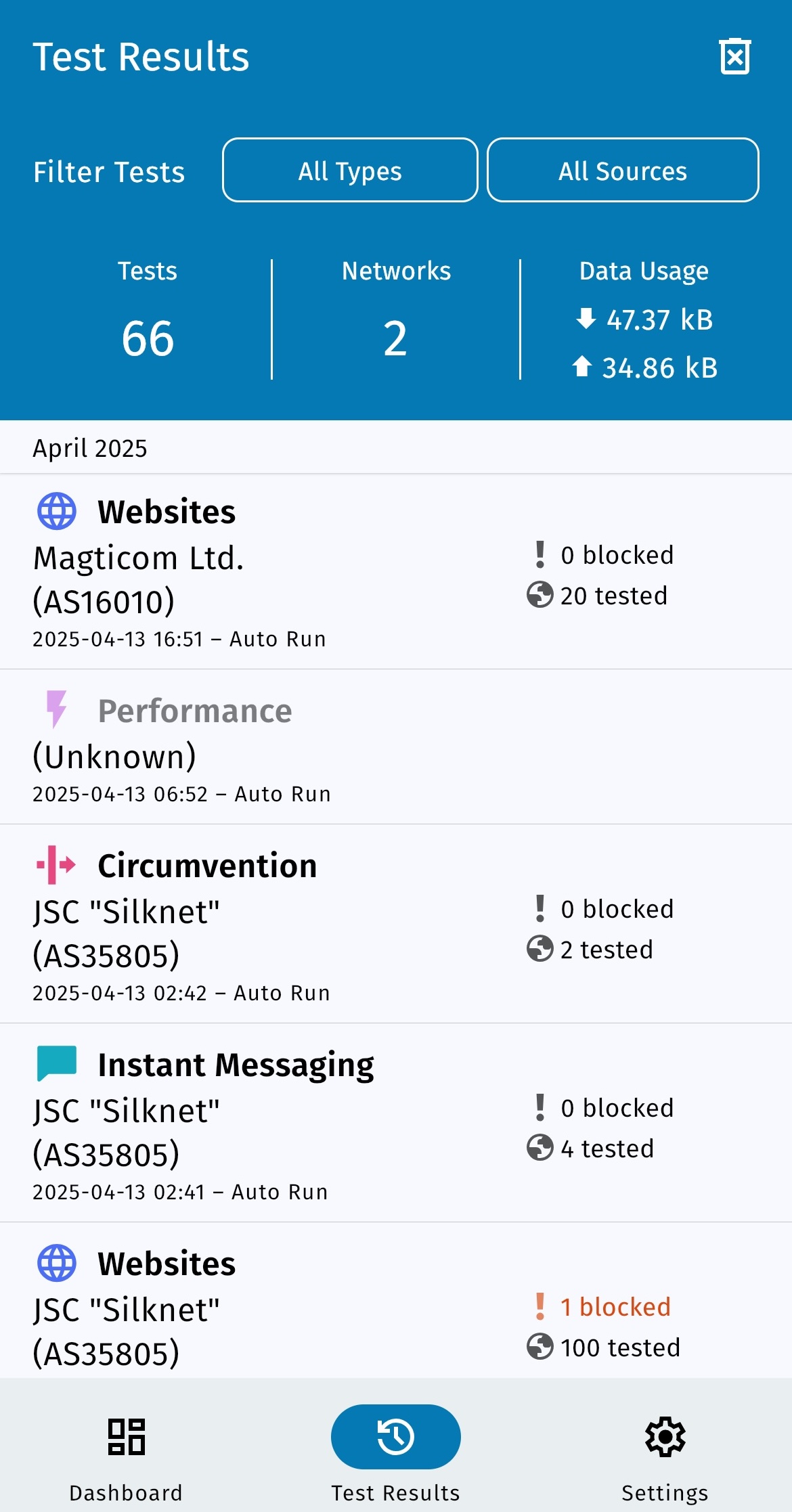Tap the Performance lightning bolt icon

tap(57, 709)
